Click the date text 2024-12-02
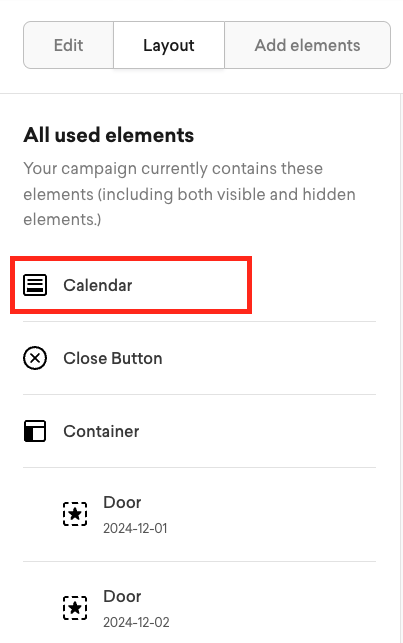The height and width of the screenshot is (643, 403). [x=136, y=622]
